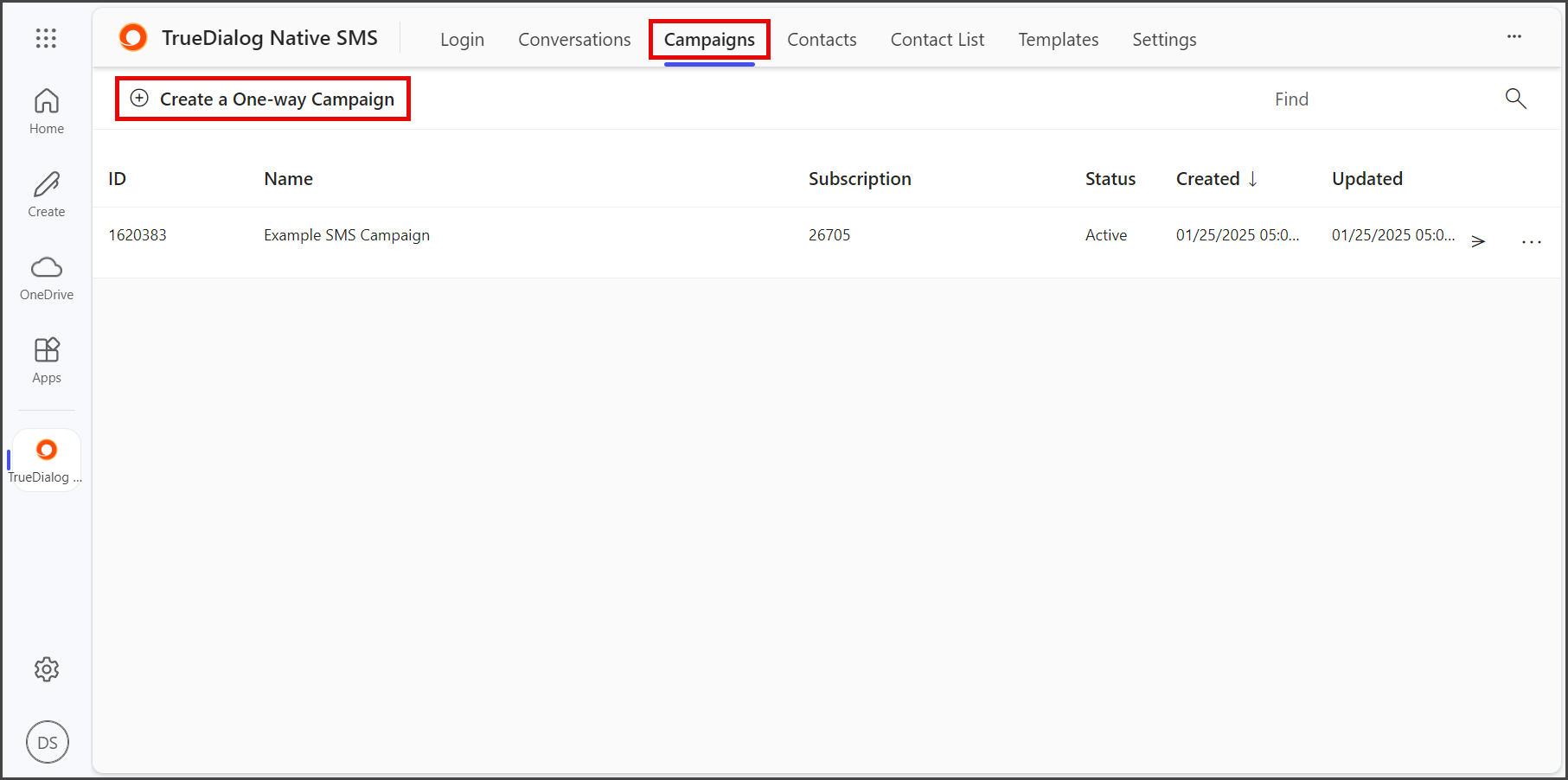
Task: Open the DS account avatar
Action: coord(48,742)
